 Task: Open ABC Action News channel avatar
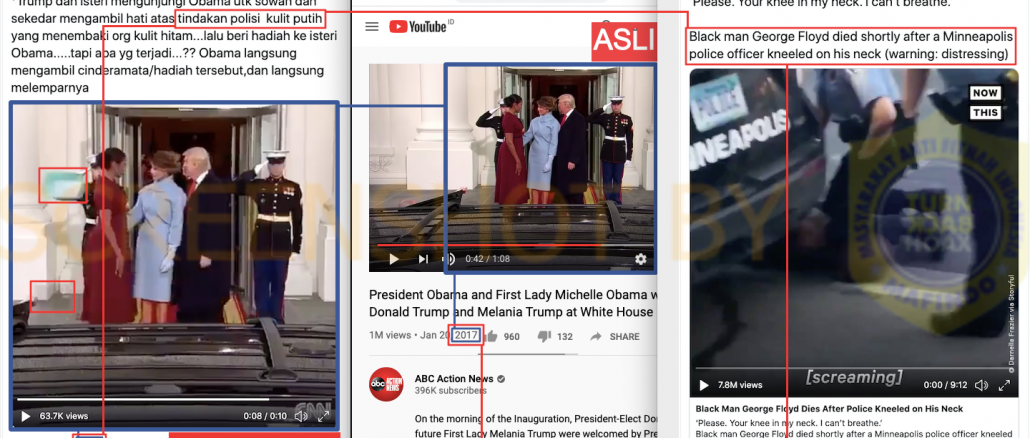(x=386, y=384)
